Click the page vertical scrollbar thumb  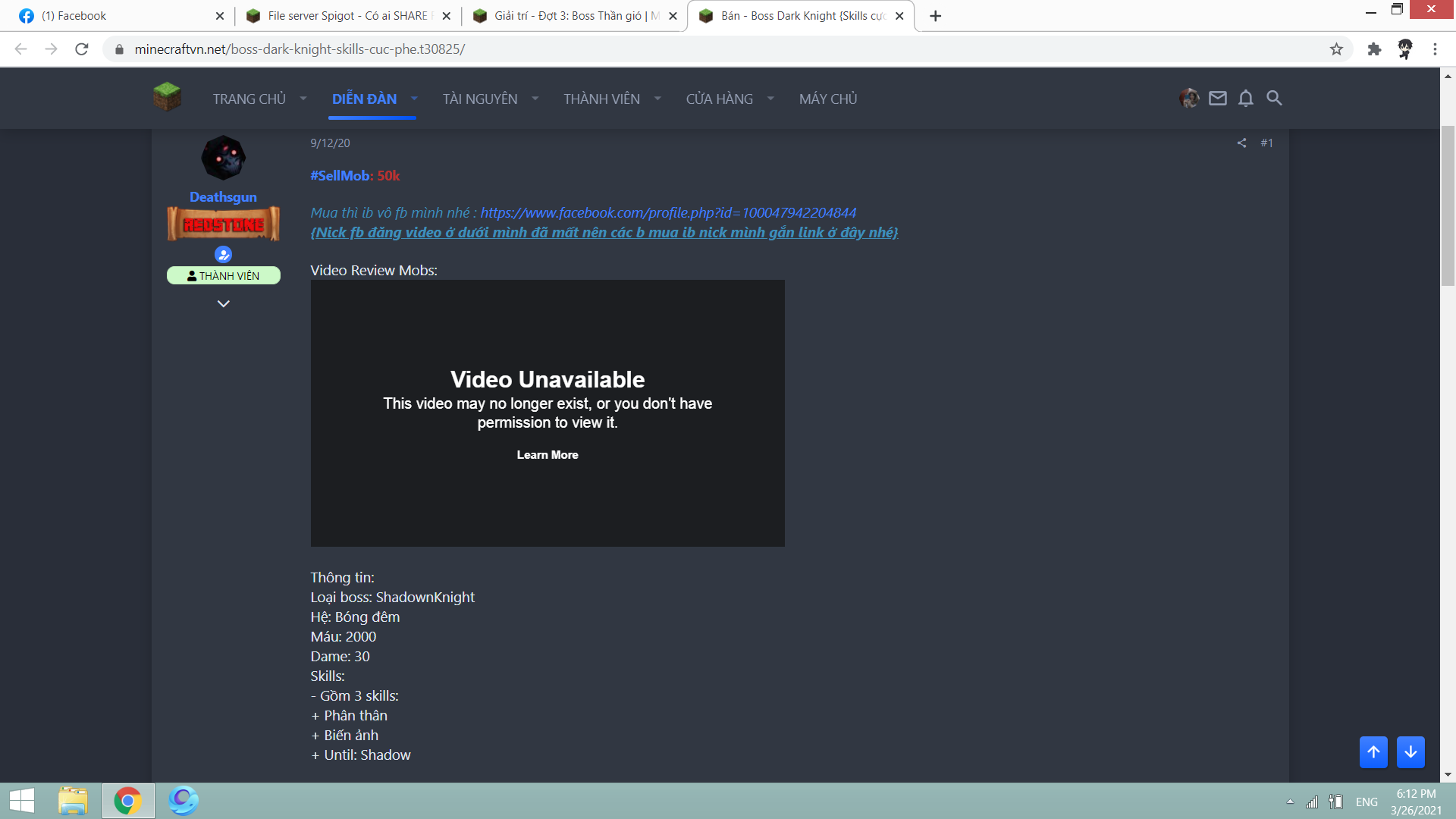(x=1448, y=205)
